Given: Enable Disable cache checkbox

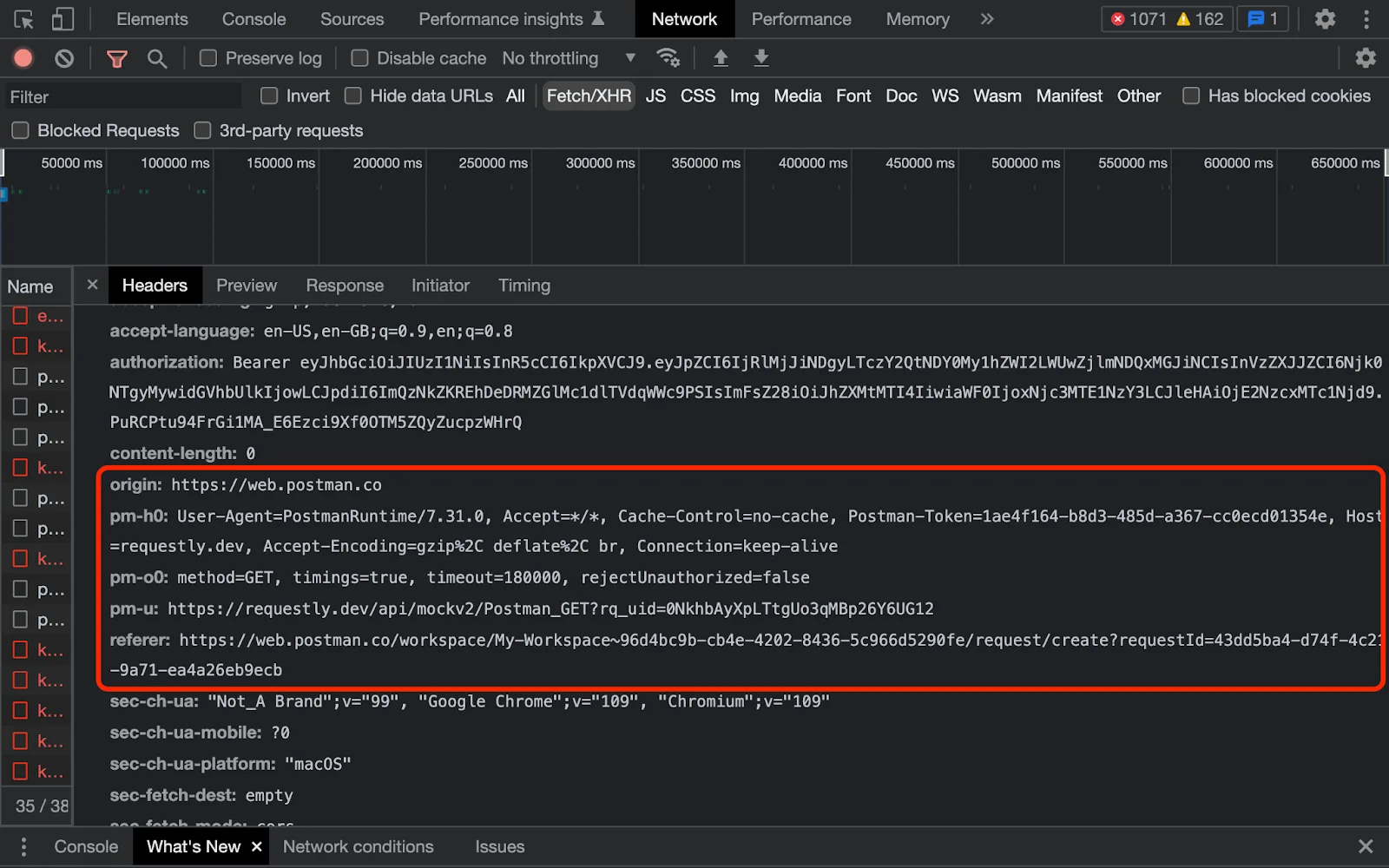Looking at the screenshot, I should (x=359, y=58).
